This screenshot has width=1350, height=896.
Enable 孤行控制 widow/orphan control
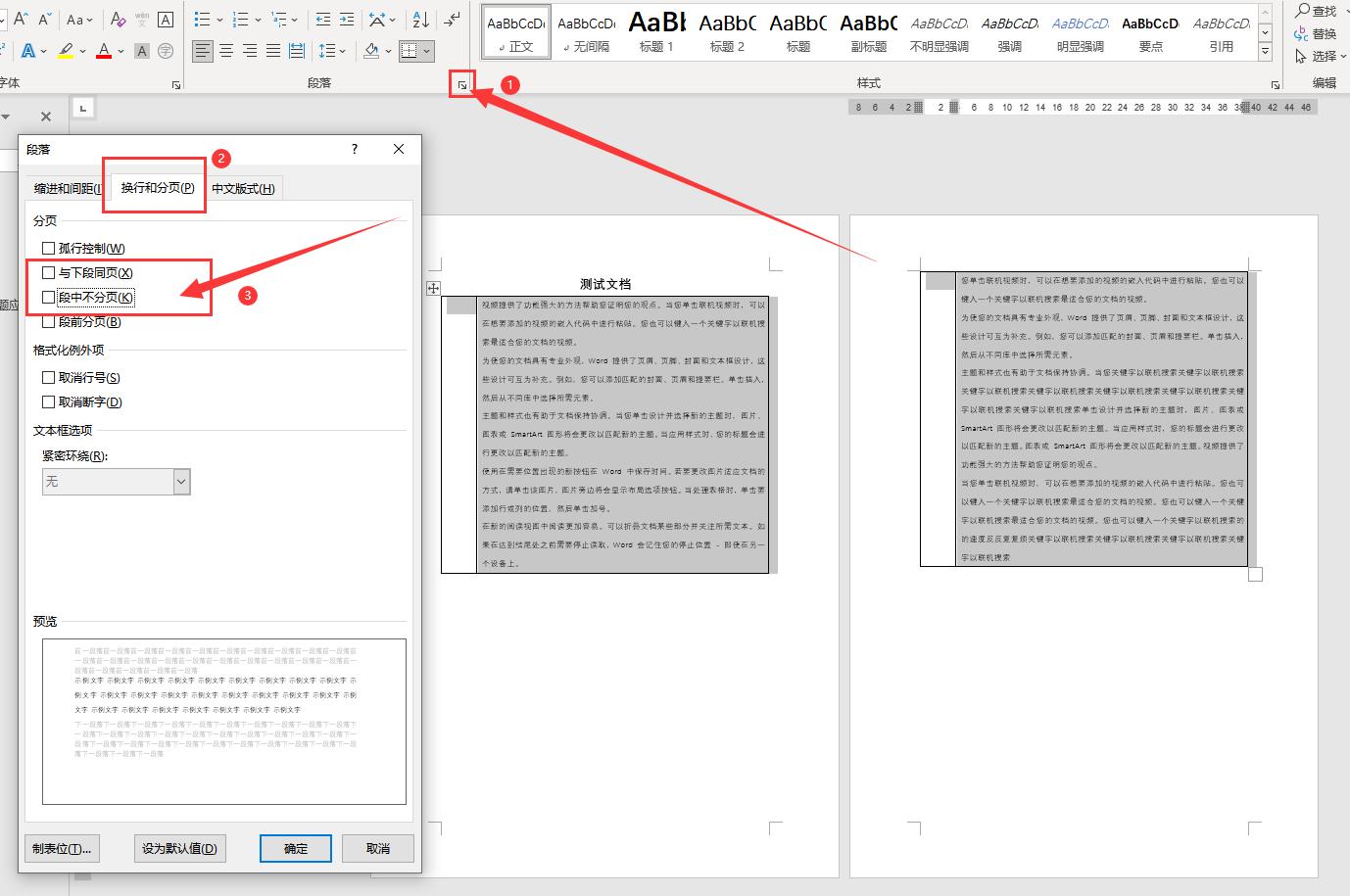point(83,249)
